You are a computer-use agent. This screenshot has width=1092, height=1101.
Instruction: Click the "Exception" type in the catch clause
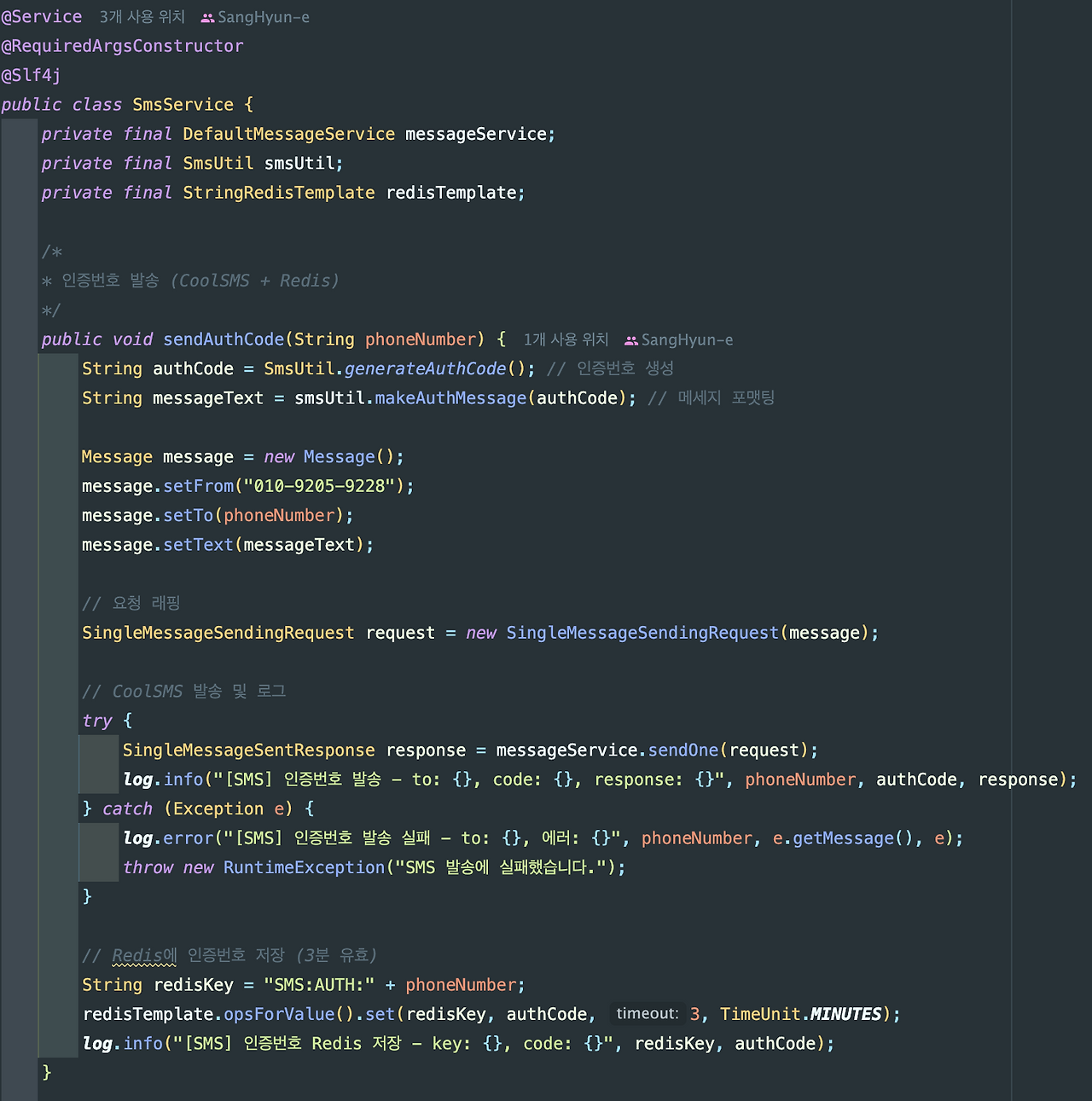tap(218, 808)
